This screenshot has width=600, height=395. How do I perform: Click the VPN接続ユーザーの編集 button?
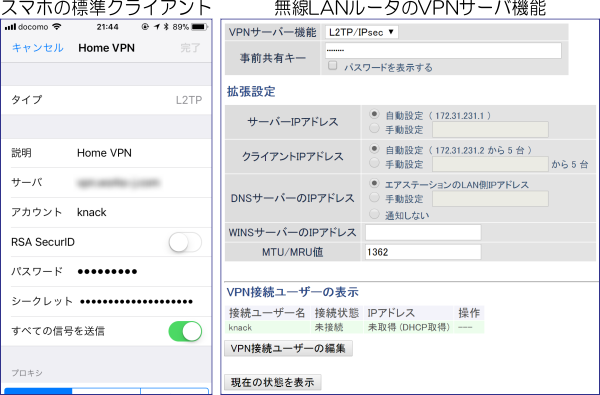pyautogui.click(x=288, y=348)
